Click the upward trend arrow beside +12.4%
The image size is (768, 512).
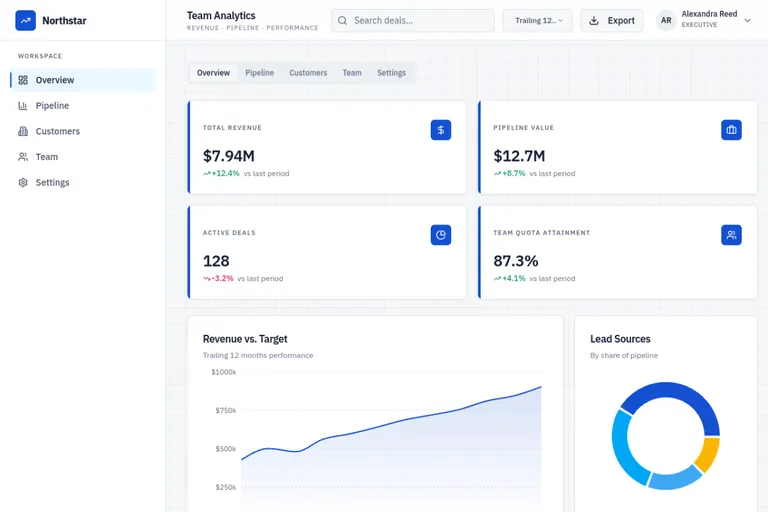coord(207,173)
